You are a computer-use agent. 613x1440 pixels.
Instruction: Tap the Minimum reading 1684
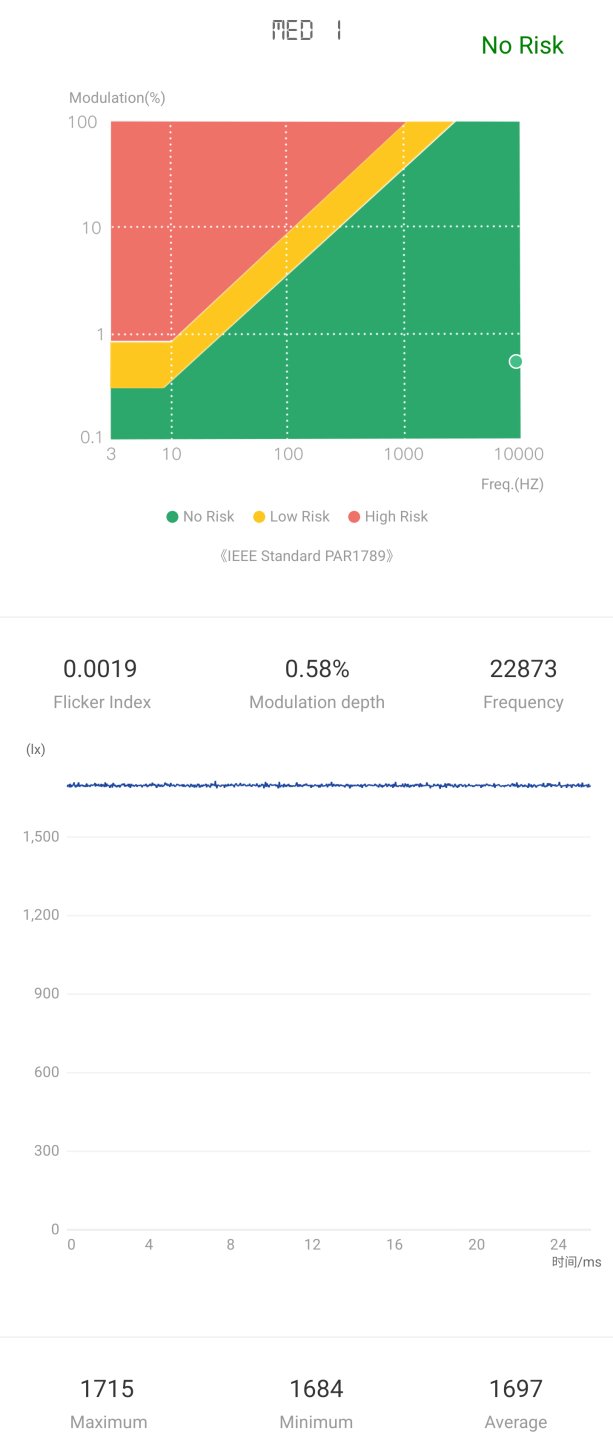pos(316,1388)
